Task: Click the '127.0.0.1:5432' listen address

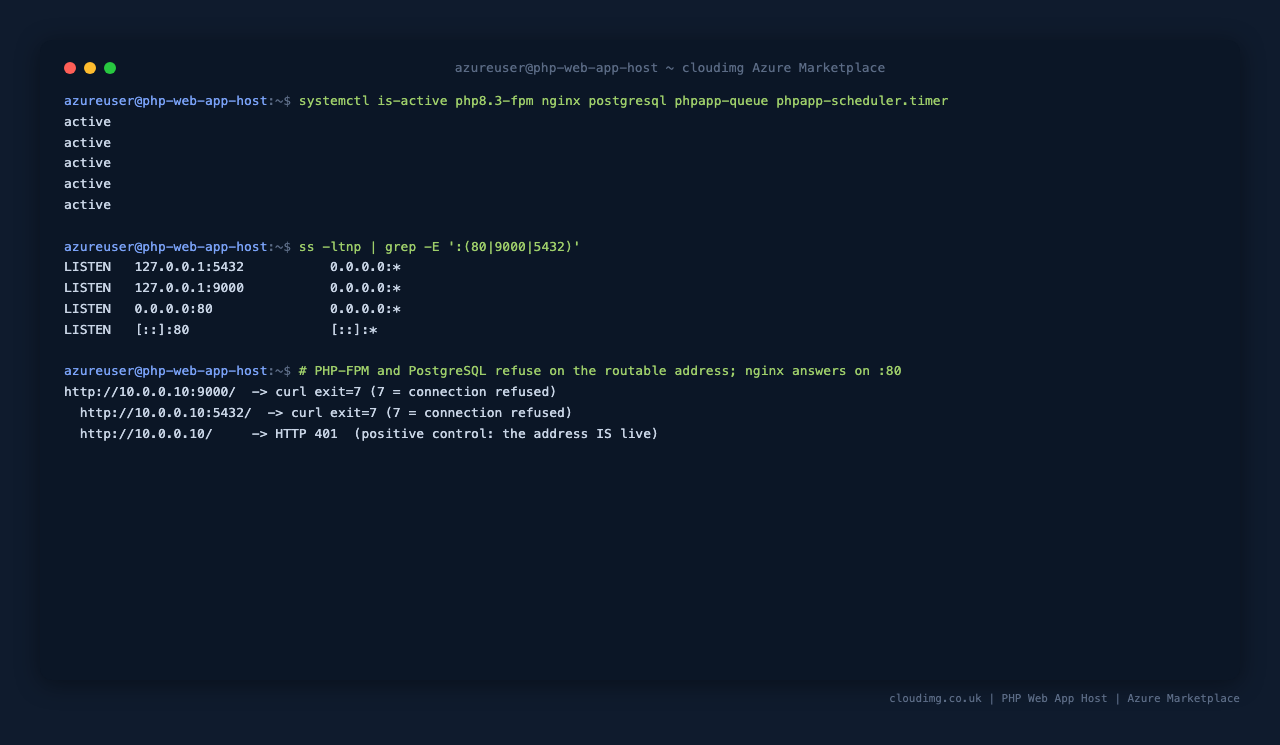Action: pos(189,267)
